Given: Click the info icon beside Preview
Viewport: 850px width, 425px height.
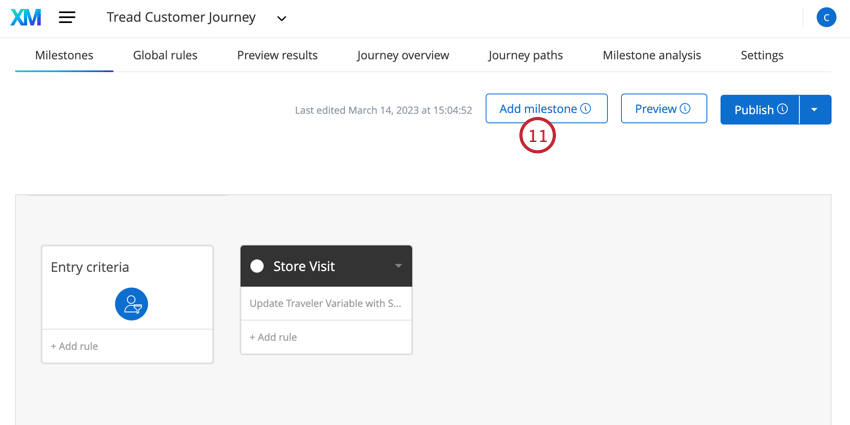Looking at the screenshot, I should coord(685,108).
